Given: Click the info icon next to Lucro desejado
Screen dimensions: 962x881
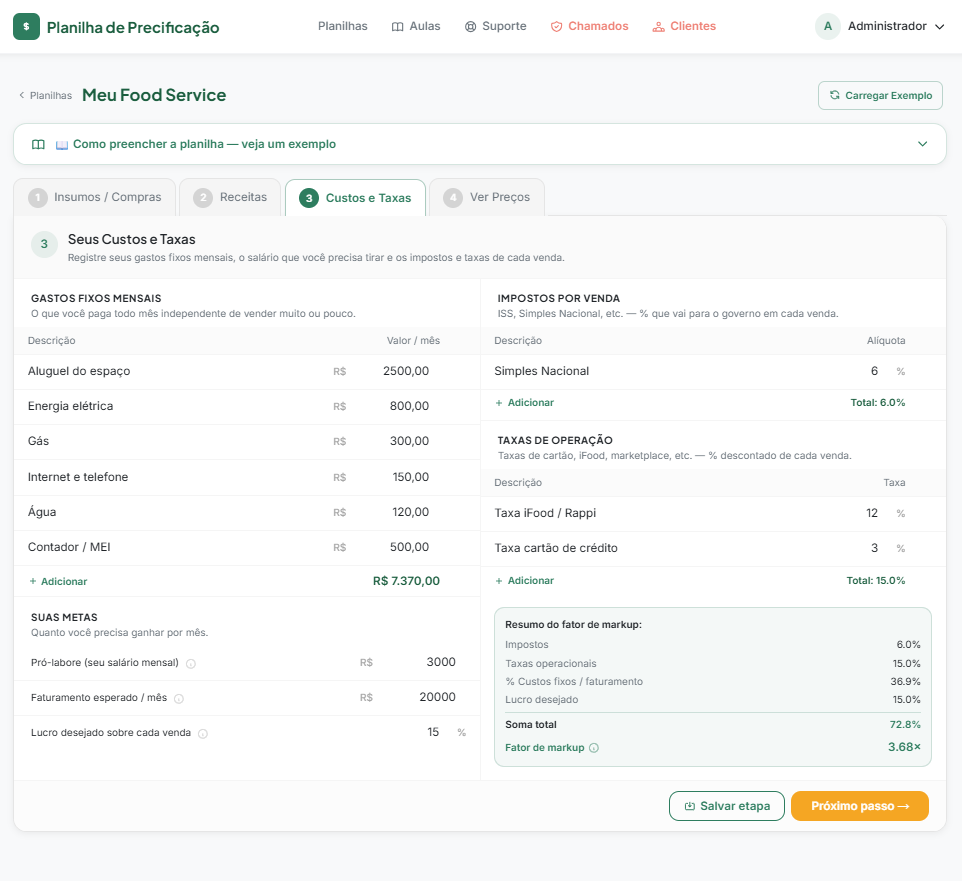Looking at the screenshot, I should coord(203,734).
